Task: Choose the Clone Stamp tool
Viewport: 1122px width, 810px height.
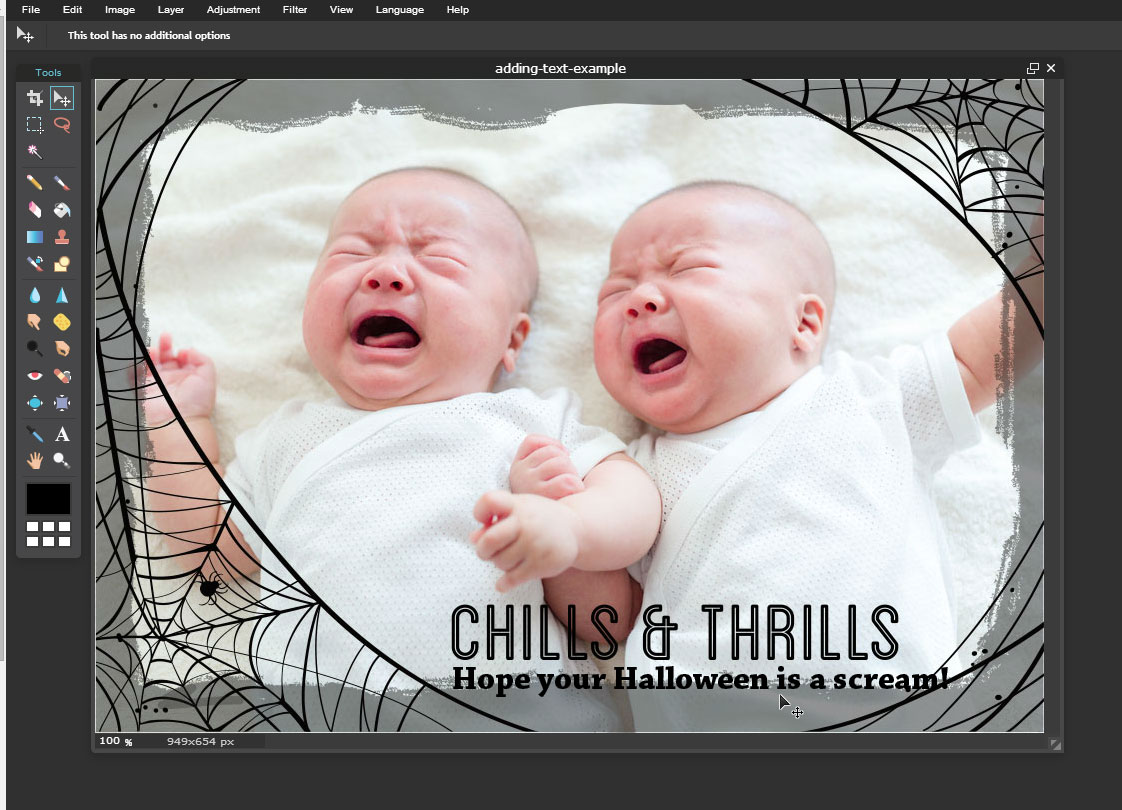Action: click(x=62, y=237)
